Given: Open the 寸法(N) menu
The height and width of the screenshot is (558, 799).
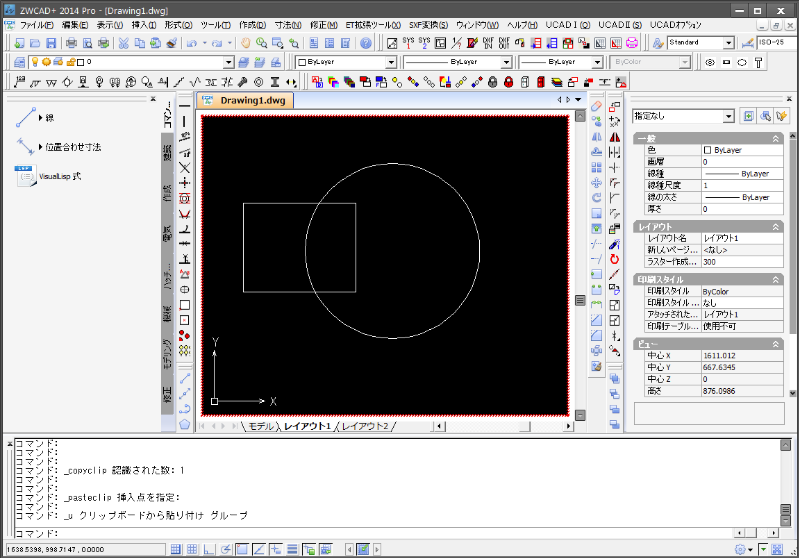Looking at the screenshot, I should (288, 24).
